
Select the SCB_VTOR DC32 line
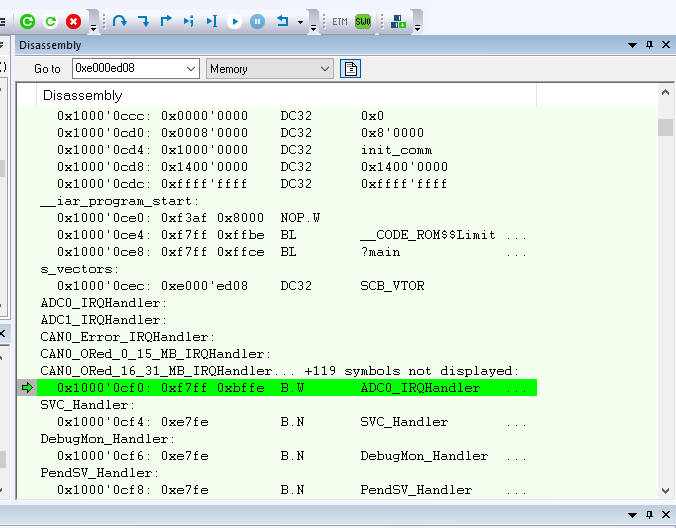coord(287,286)
